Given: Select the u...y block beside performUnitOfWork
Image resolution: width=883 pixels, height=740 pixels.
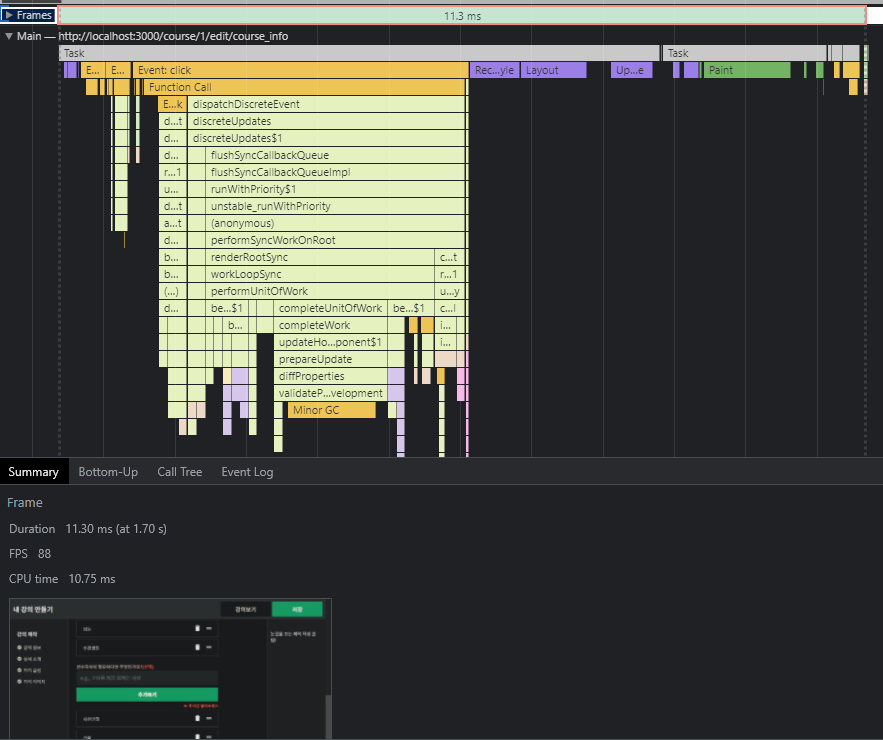Looking at the screenshot, I should (449, 291).
